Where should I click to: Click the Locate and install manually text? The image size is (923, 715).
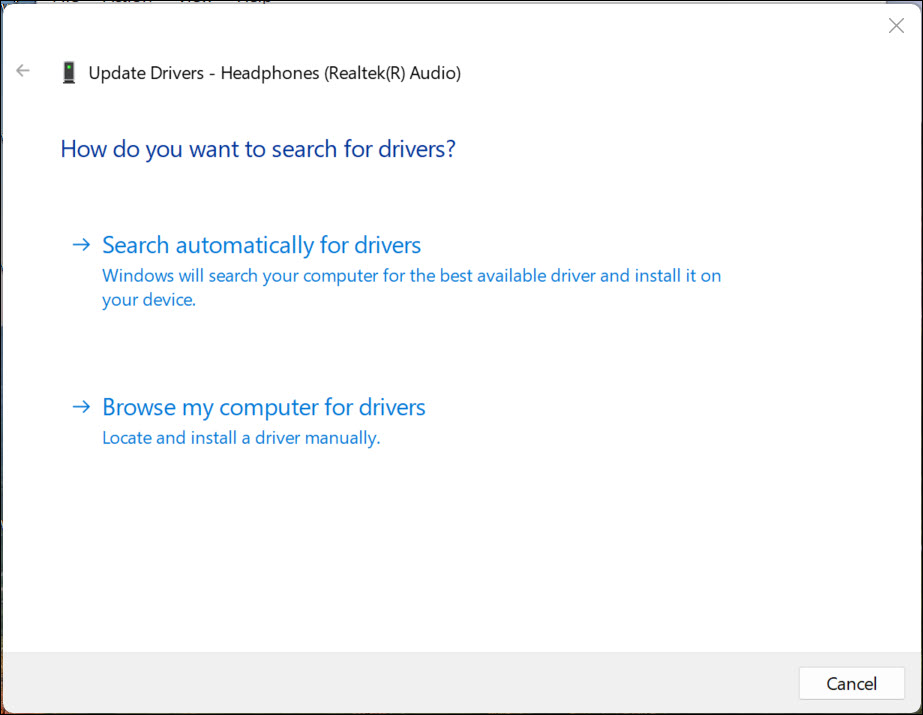tap(240, 437)
